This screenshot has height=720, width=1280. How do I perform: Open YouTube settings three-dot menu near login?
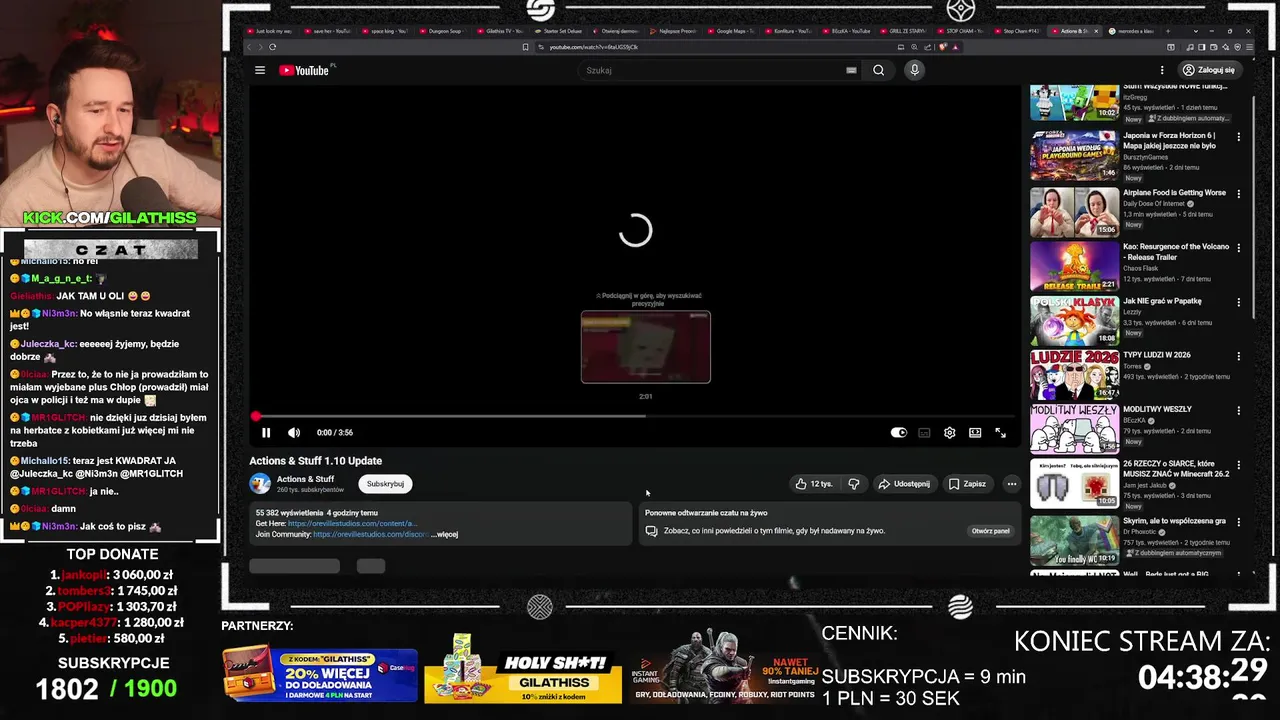click(1162, 70)
